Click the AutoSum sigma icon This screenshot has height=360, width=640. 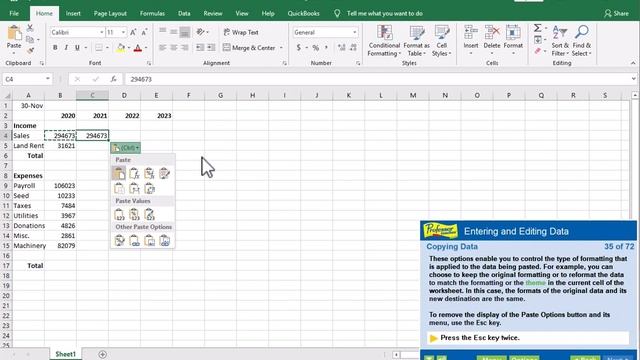[538, 28]
